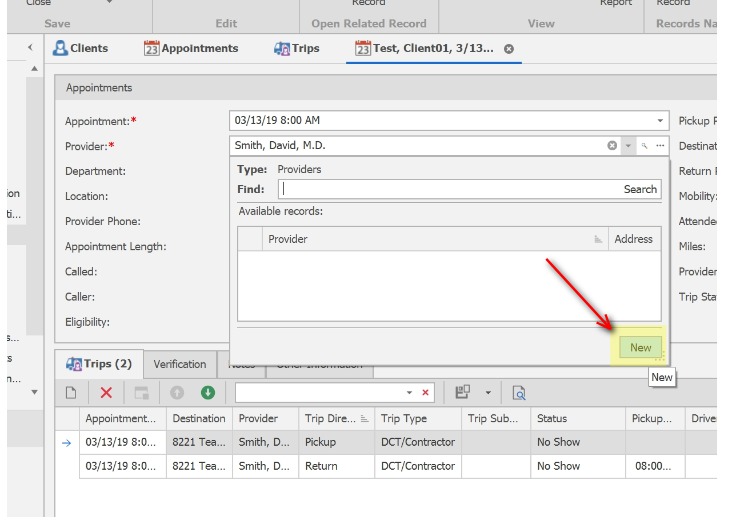Image resolution: width=730 pixels, height=526 pixels.
Task: Switch to the Appointments tab
Action: (191, 48)
